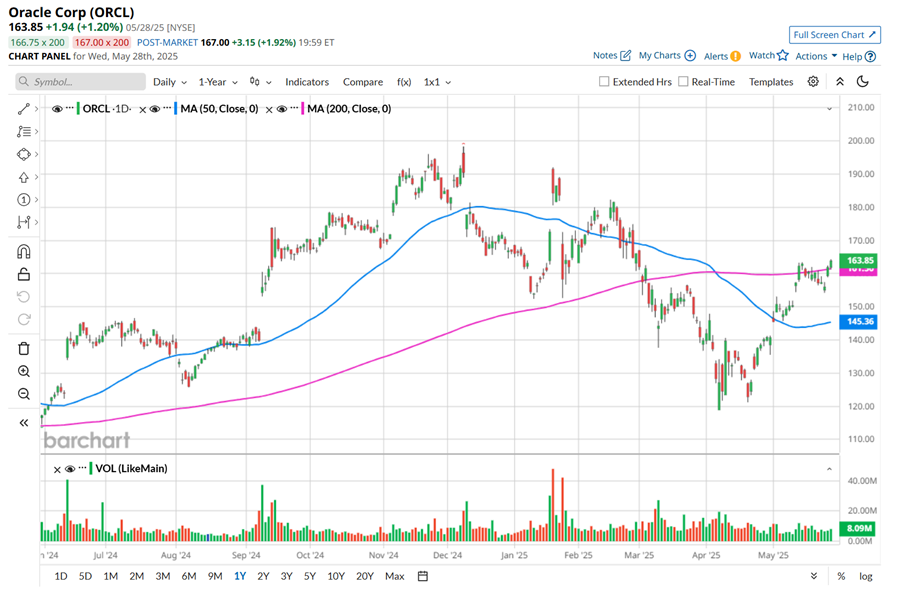The image size is (902, 589).
Task: Click the ORCL green color swatch
Action: pos(78,109)
